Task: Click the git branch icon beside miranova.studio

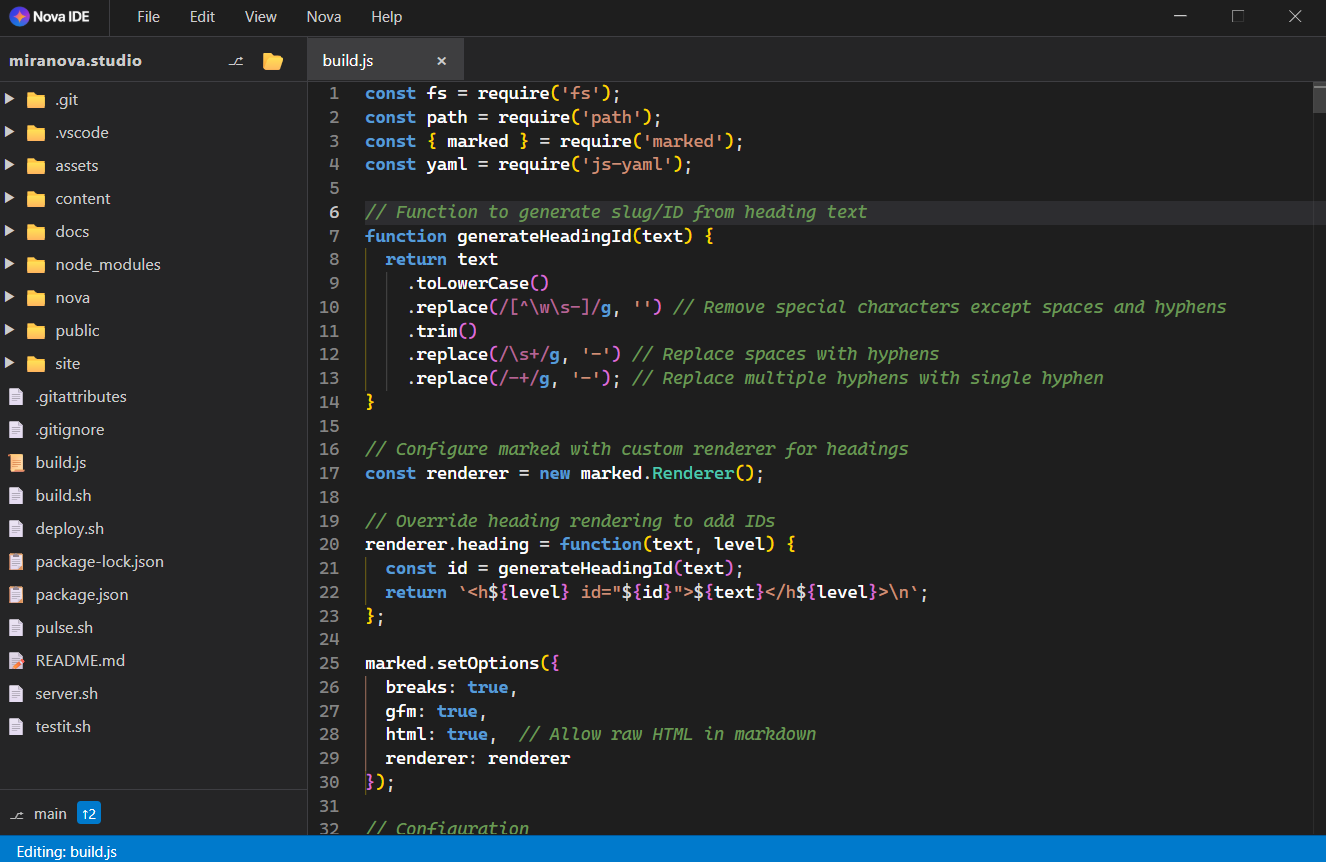Action: 236,60
